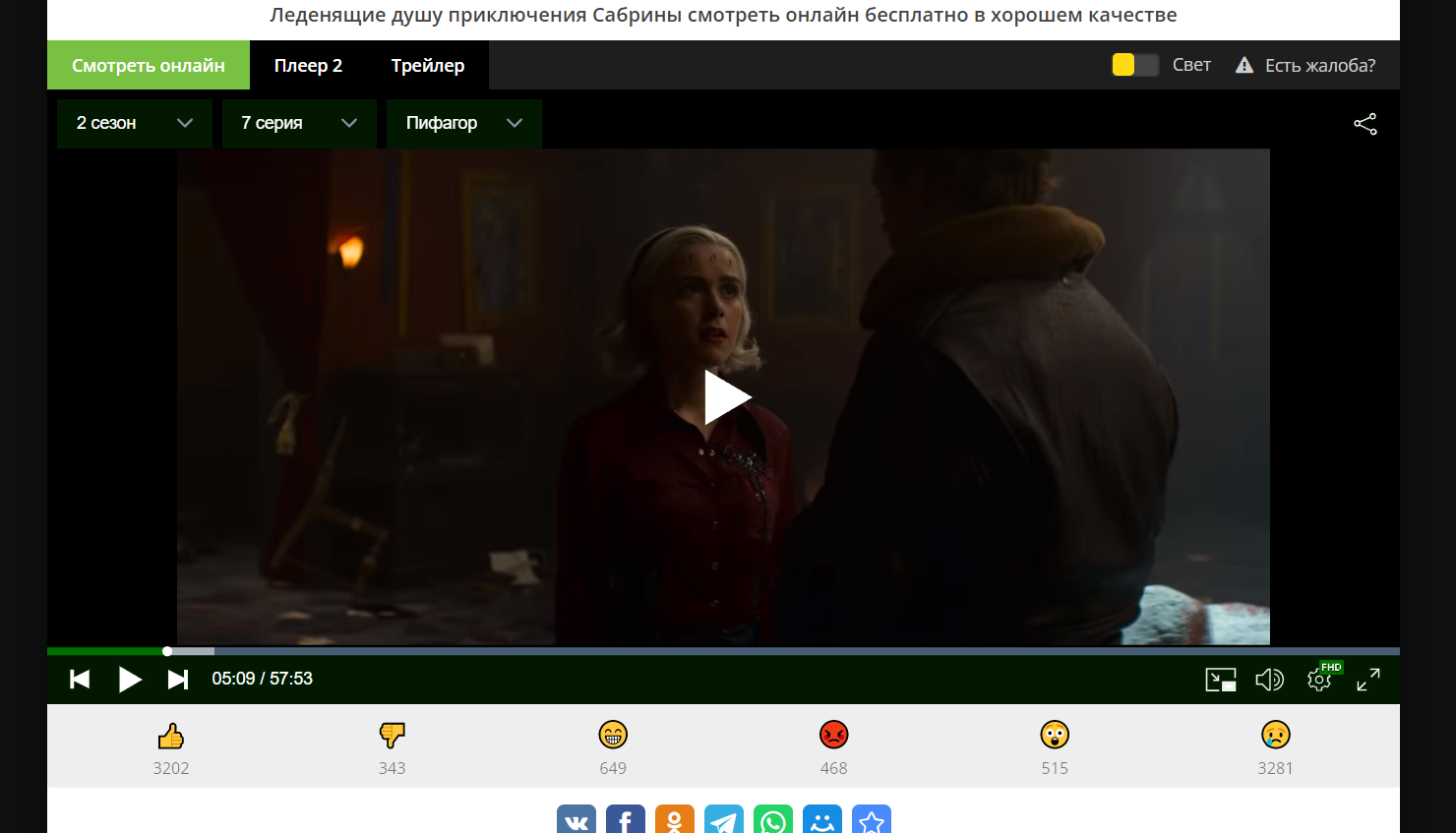Open FHD quality settings gear
The image size is (1456, 833).
(1319, 680)
